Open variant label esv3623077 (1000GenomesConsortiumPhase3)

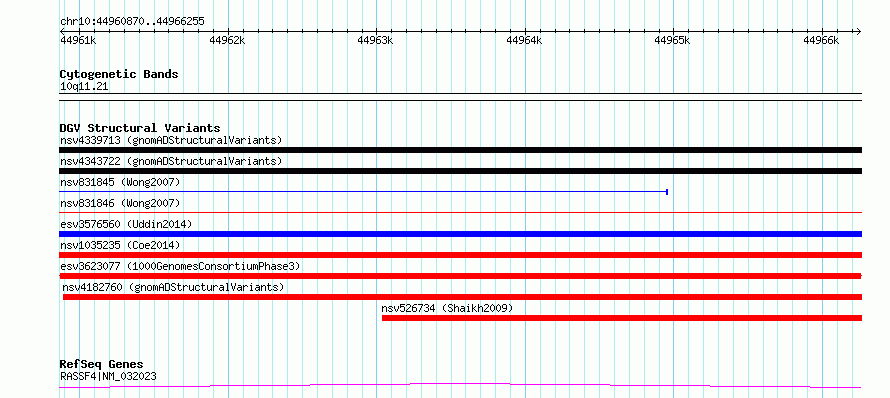click(180, 266)
